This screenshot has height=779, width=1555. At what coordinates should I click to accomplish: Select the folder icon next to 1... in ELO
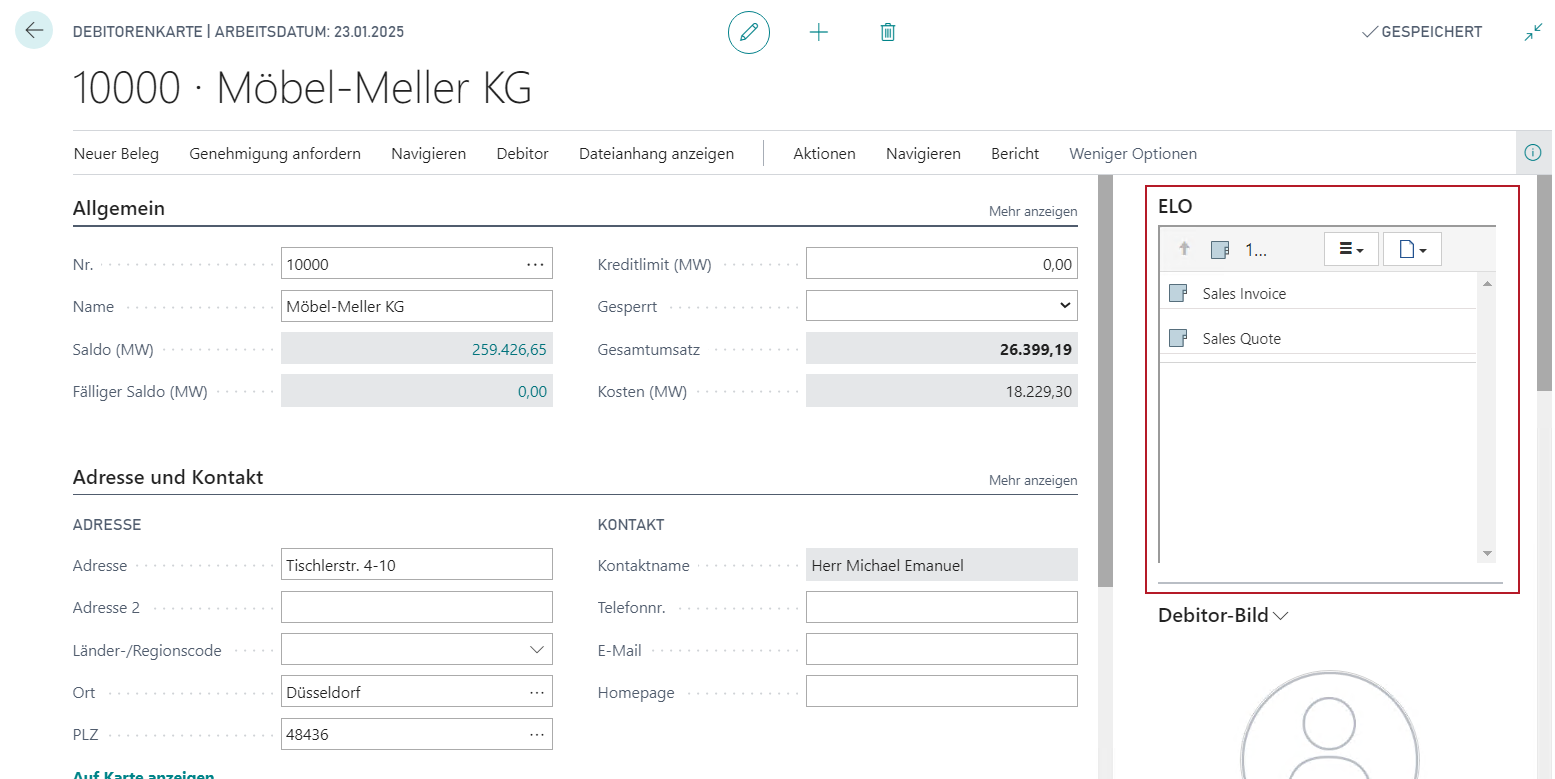click(x=1220, y=249)
